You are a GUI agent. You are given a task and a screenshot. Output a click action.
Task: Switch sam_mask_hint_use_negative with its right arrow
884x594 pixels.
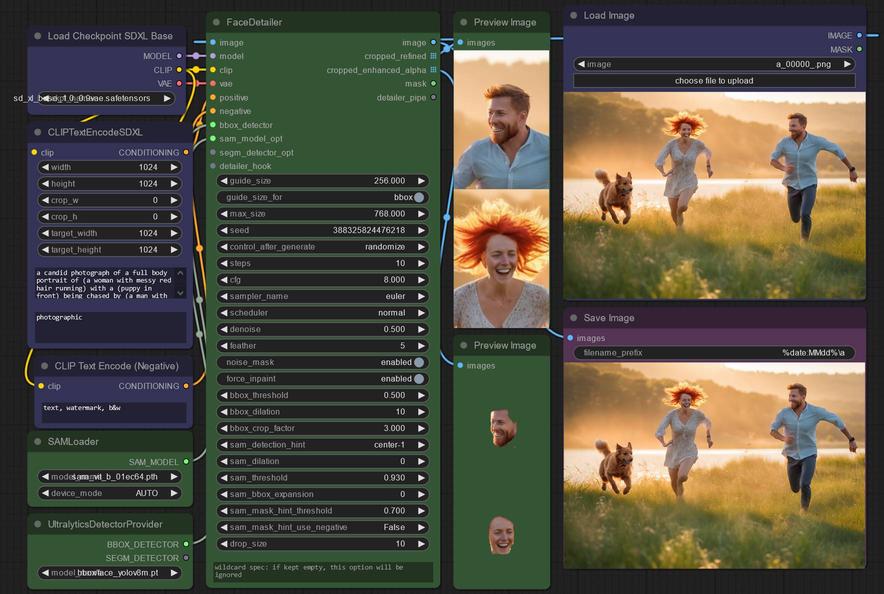point(421,527)
